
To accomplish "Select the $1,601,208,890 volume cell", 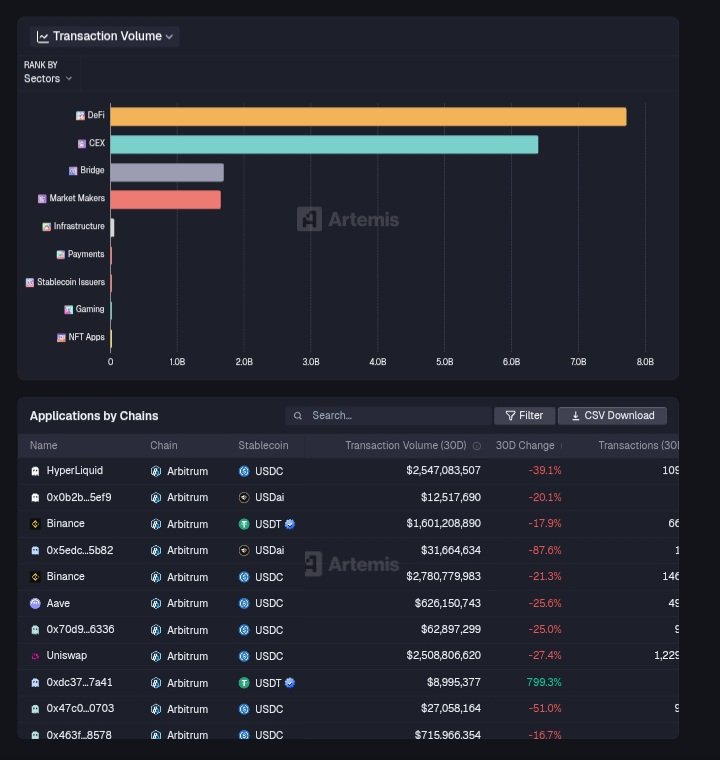I will (x=443, y=523).
